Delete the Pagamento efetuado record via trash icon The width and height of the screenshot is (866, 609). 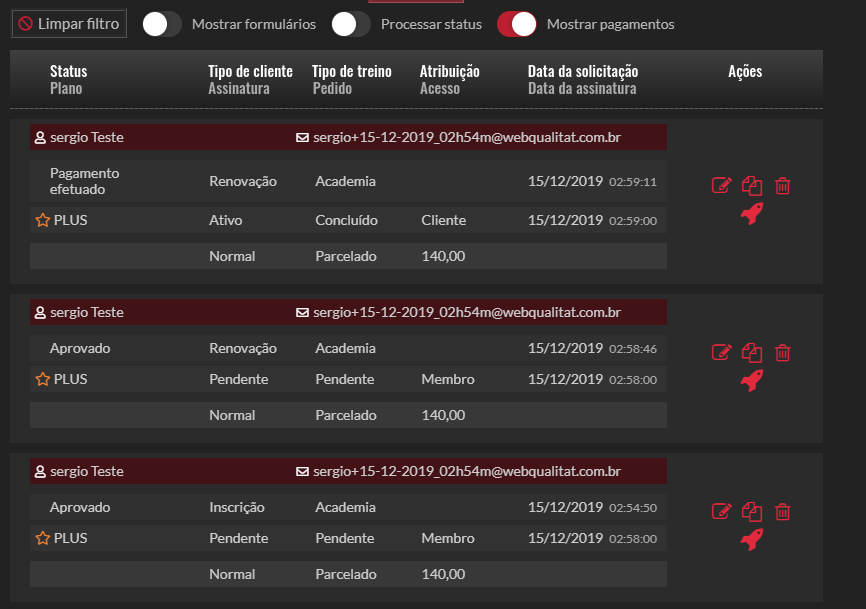coord(783,185)
